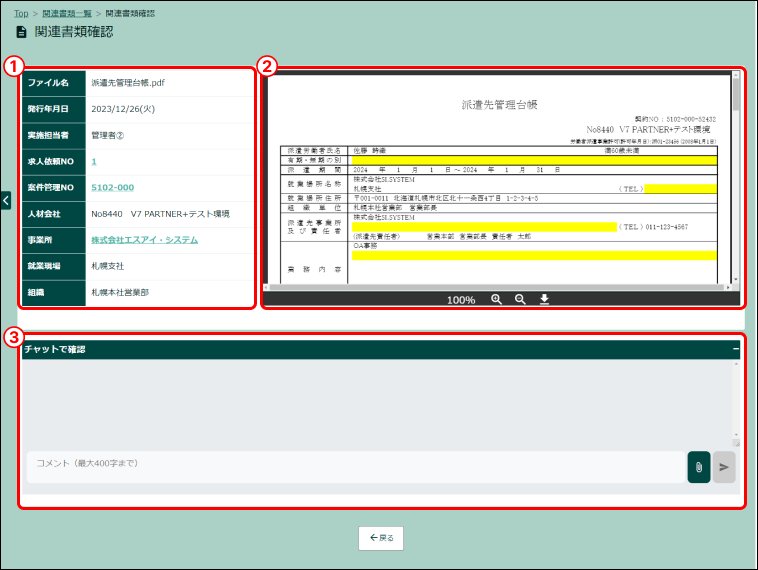
Task: Click the 100% zoom level text
Action: pyautogui.click(x=461, y=300)
